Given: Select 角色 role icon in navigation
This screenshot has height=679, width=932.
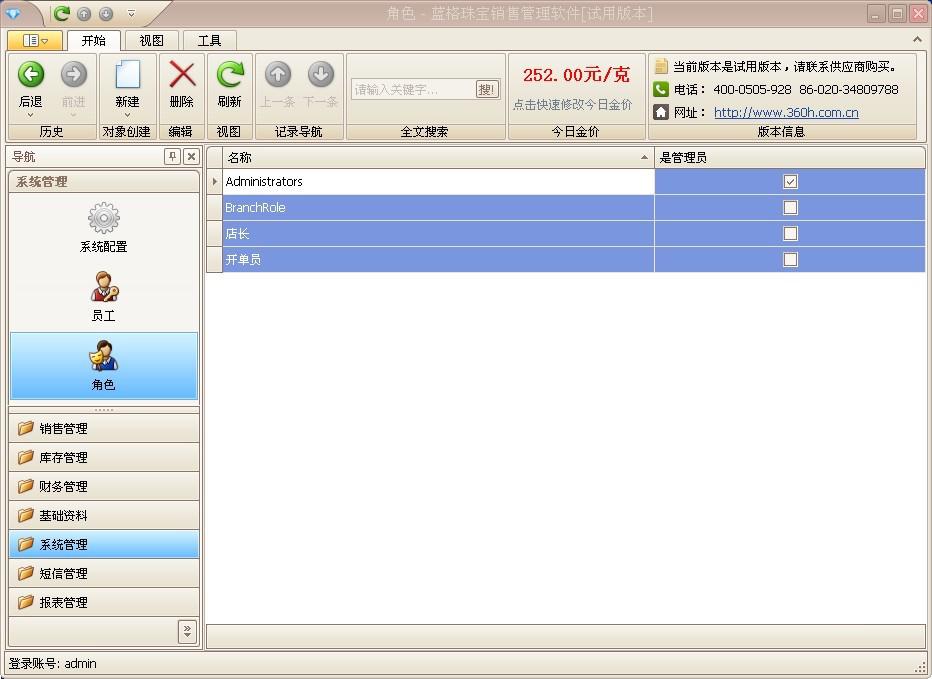Looking at the screenshot, I should [103, 356].
